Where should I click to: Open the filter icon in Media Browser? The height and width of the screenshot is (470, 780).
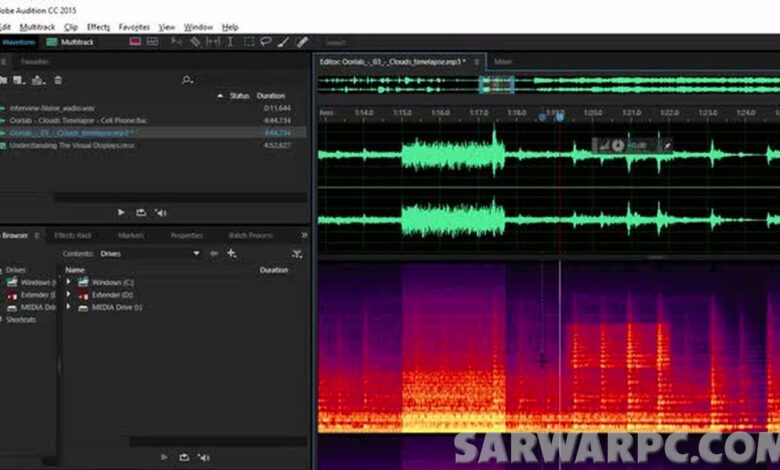click(297, 254)
